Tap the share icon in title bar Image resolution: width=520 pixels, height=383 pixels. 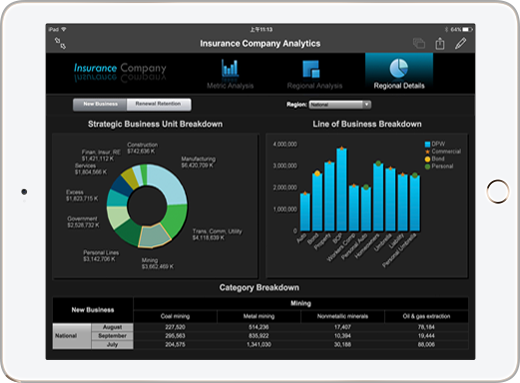(x=440, y=43)
